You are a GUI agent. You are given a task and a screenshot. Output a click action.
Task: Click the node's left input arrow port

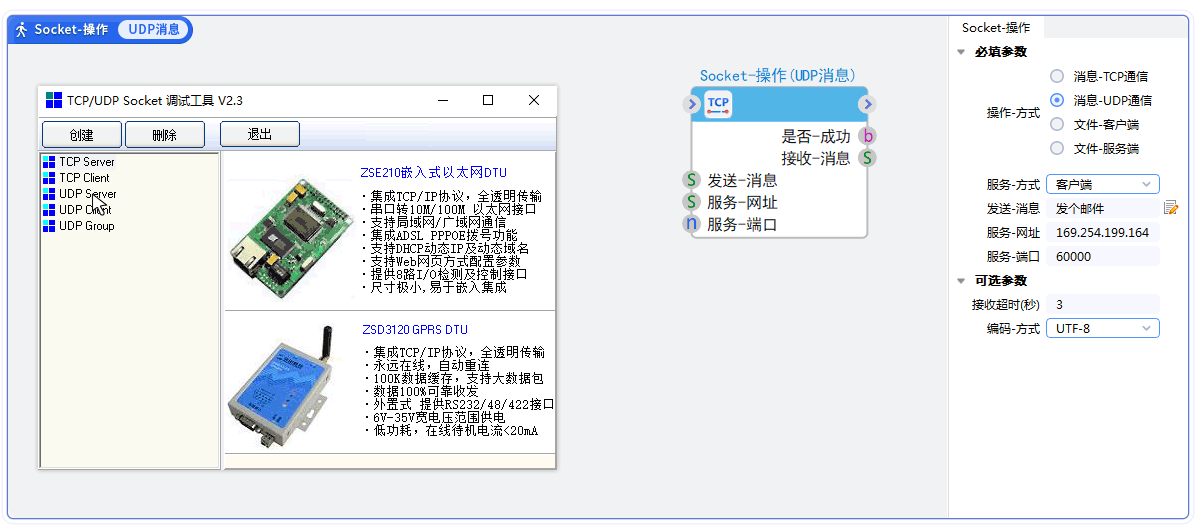[x=692, y=104]
